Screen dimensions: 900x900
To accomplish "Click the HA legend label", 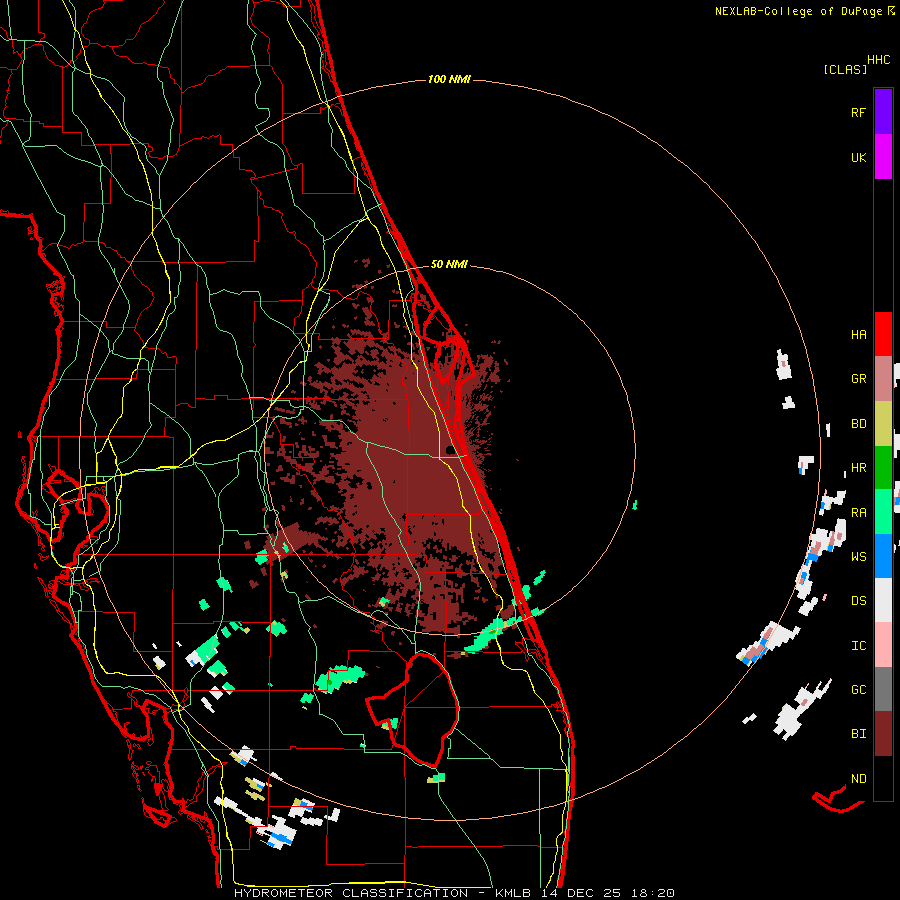I will coord(858,335).
